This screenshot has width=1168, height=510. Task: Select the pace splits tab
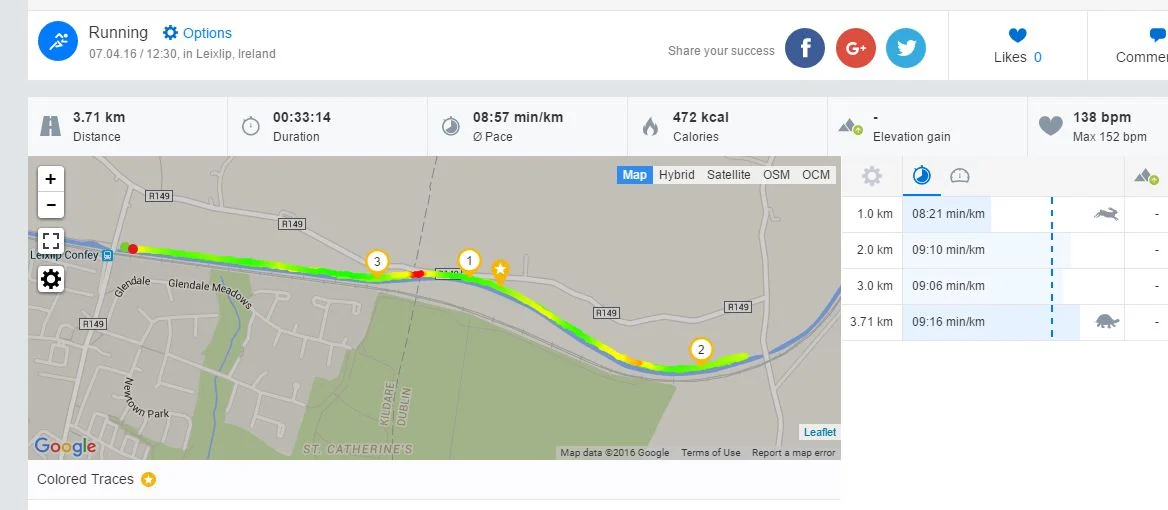pyautogui.click(x=922, y=177)
